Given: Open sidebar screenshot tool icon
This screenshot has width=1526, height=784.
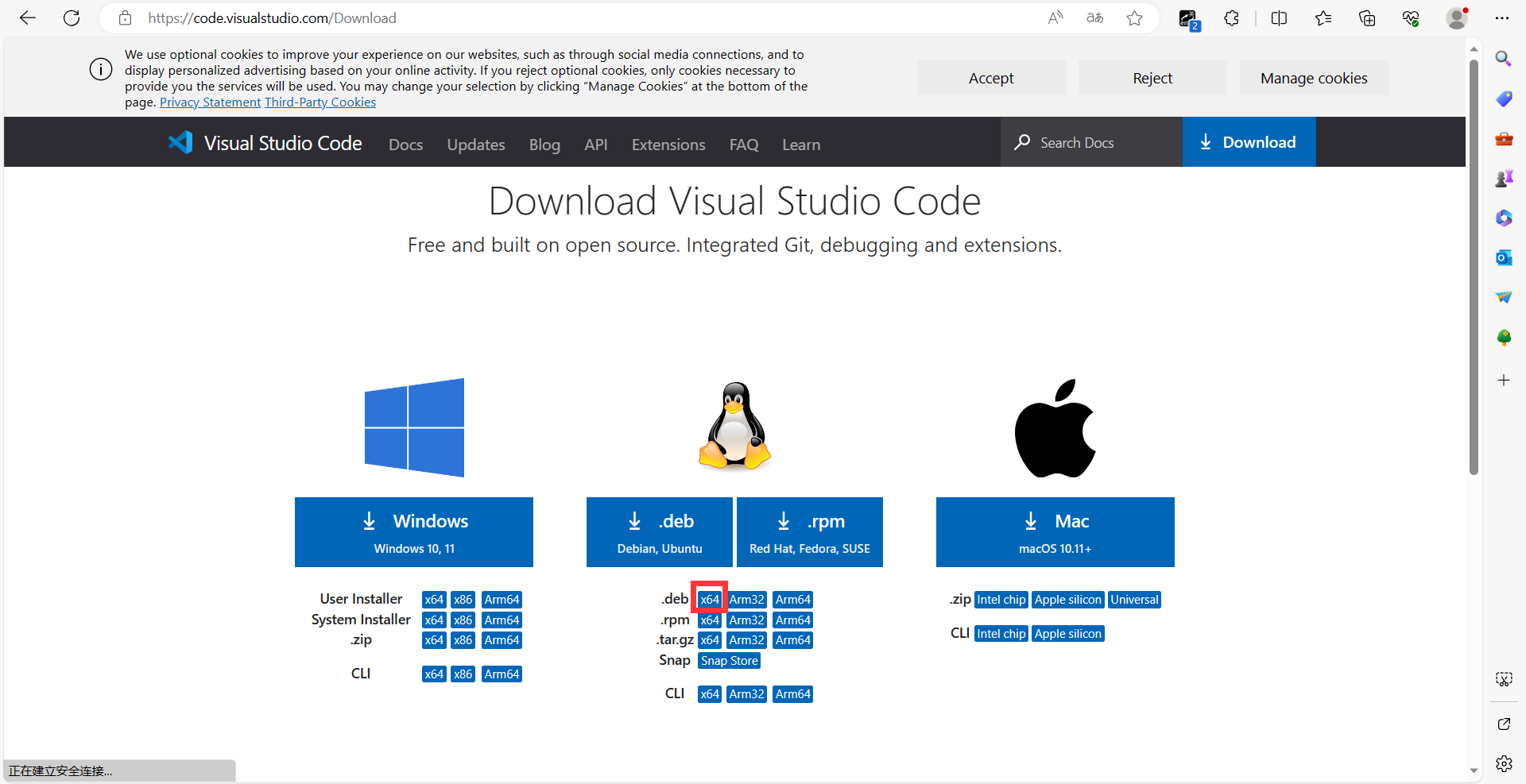Looking at the screenshot, I should (1504, 679).
